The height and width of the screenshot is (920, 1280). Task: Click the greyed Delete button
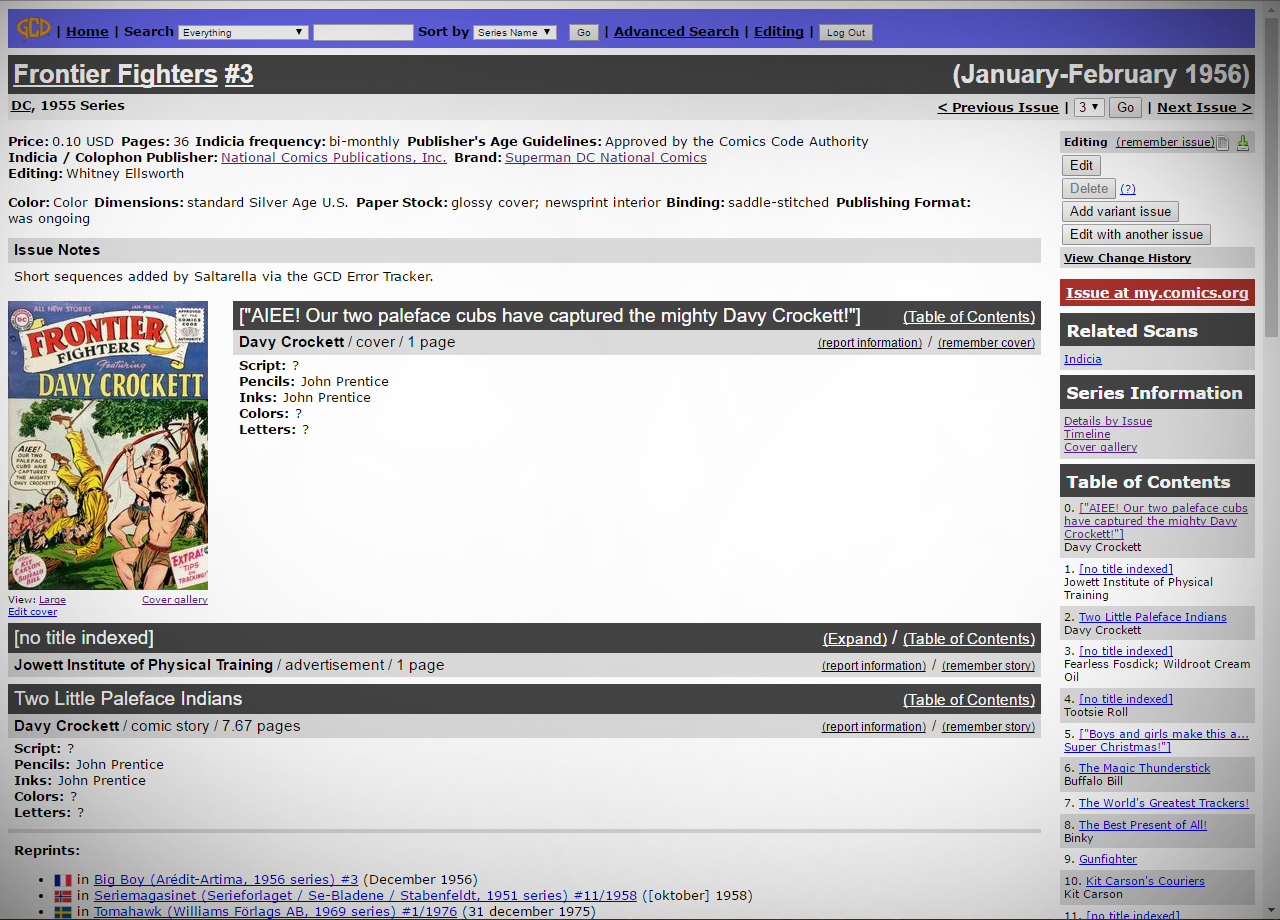[1089, 188]
